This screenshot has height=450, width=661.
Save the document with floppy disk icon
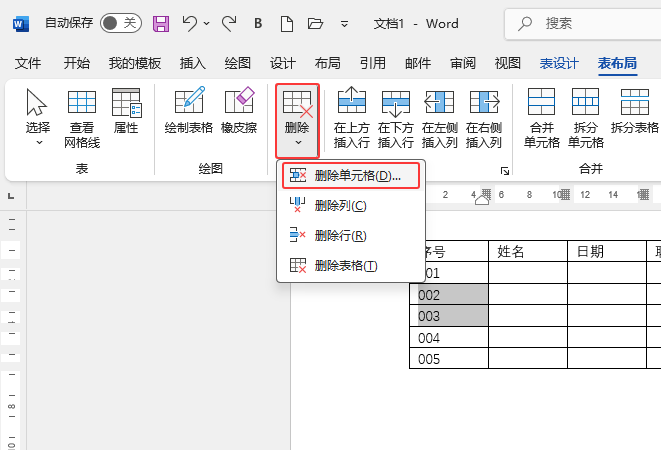click(161, 24)
